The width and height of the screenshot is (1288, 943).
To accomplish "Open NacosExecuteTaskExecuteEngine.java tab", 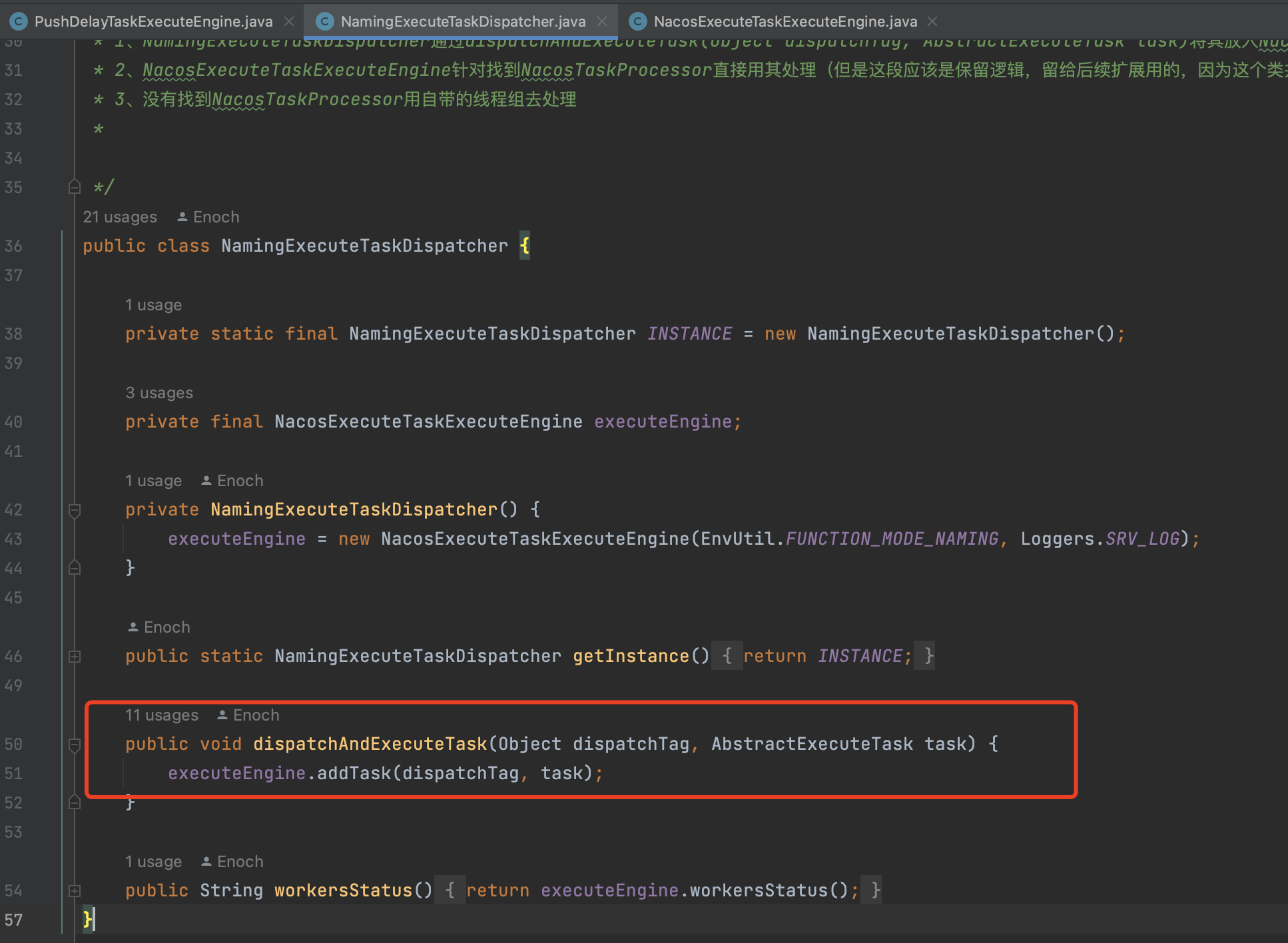I will 785,21.
